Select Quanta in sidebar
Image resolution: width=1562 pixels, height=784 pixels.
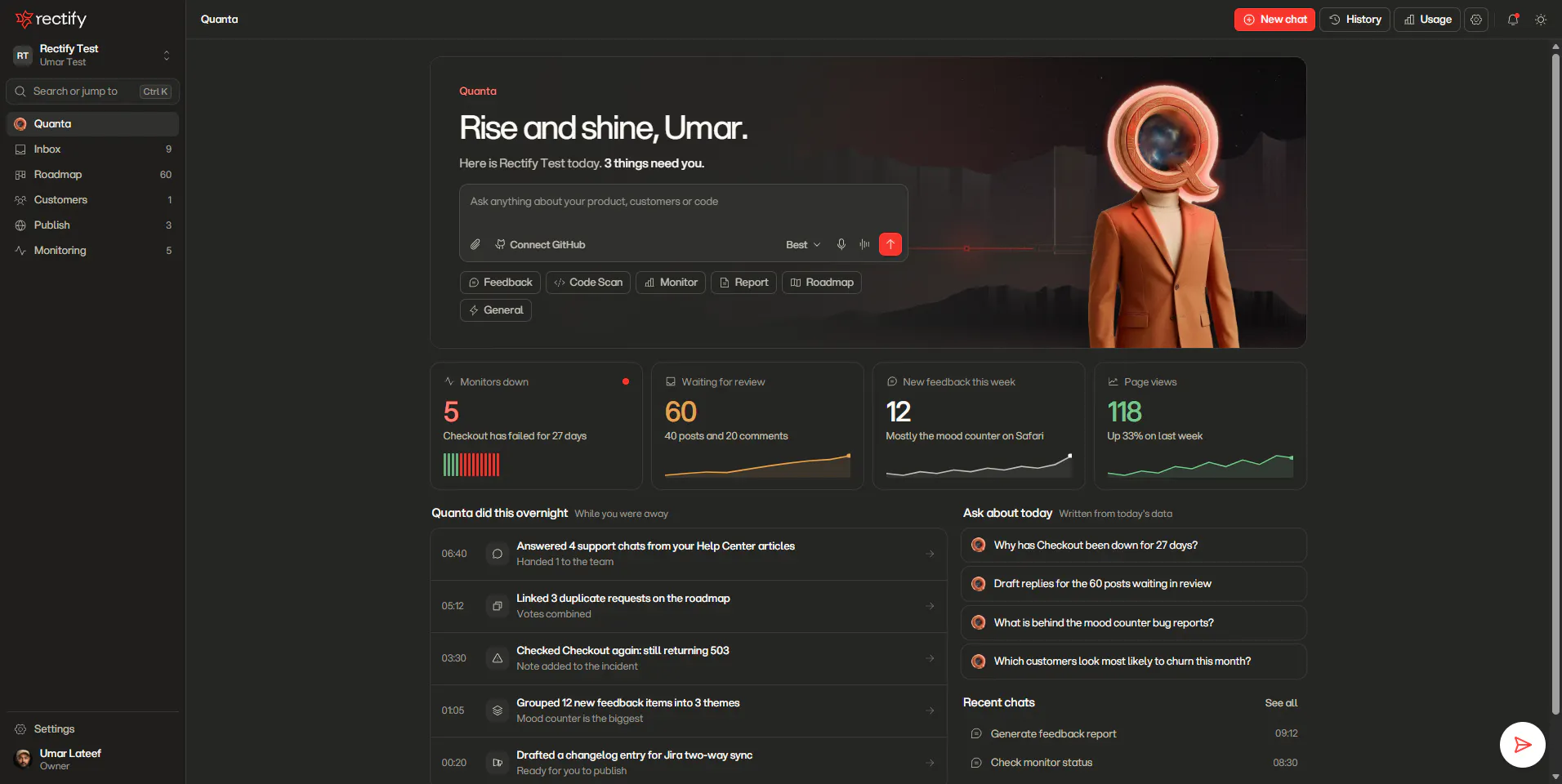point(92,124)
